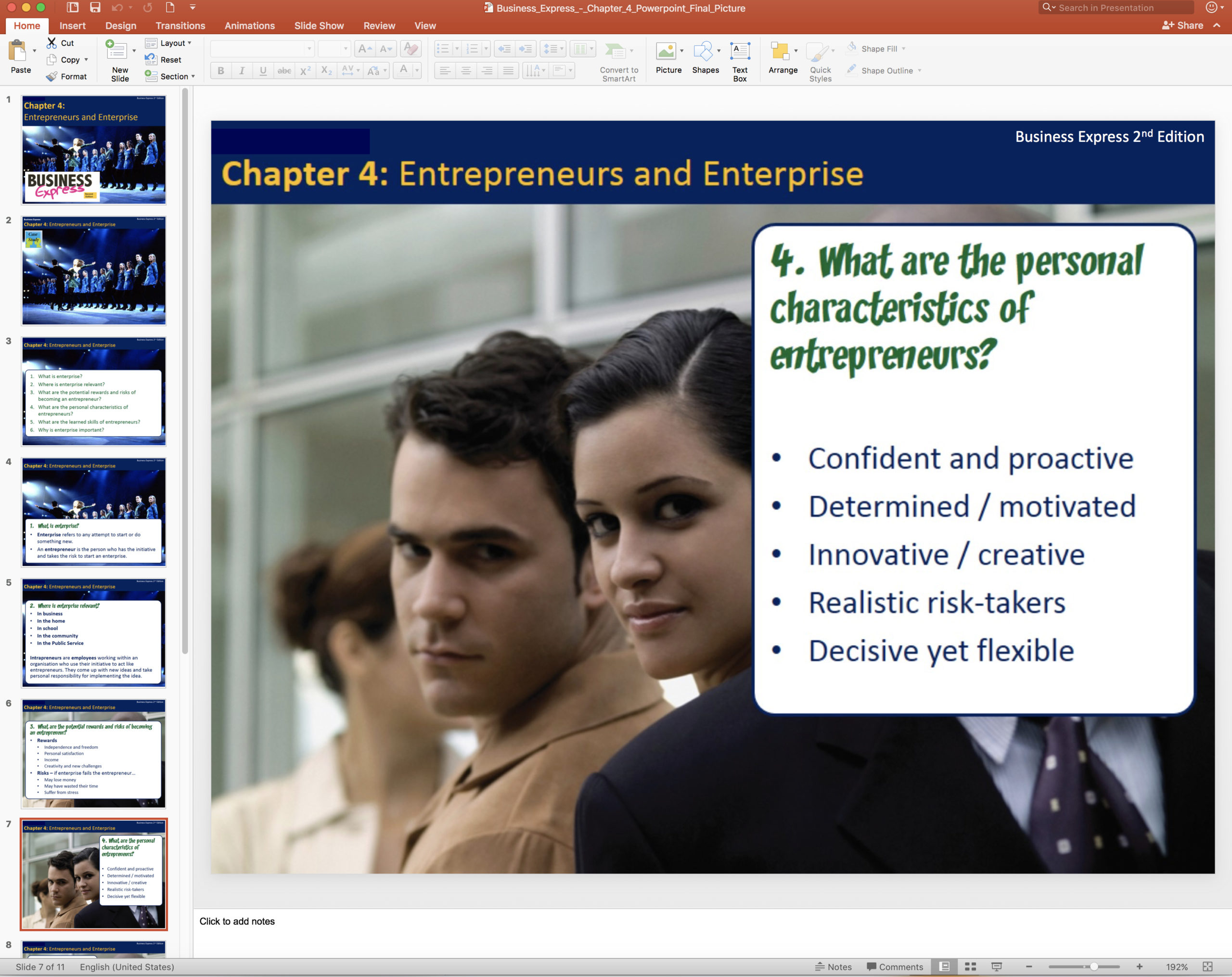Open the font size combo box
The height and width of the screenshot is (977, 1232).
pos(334,49)
